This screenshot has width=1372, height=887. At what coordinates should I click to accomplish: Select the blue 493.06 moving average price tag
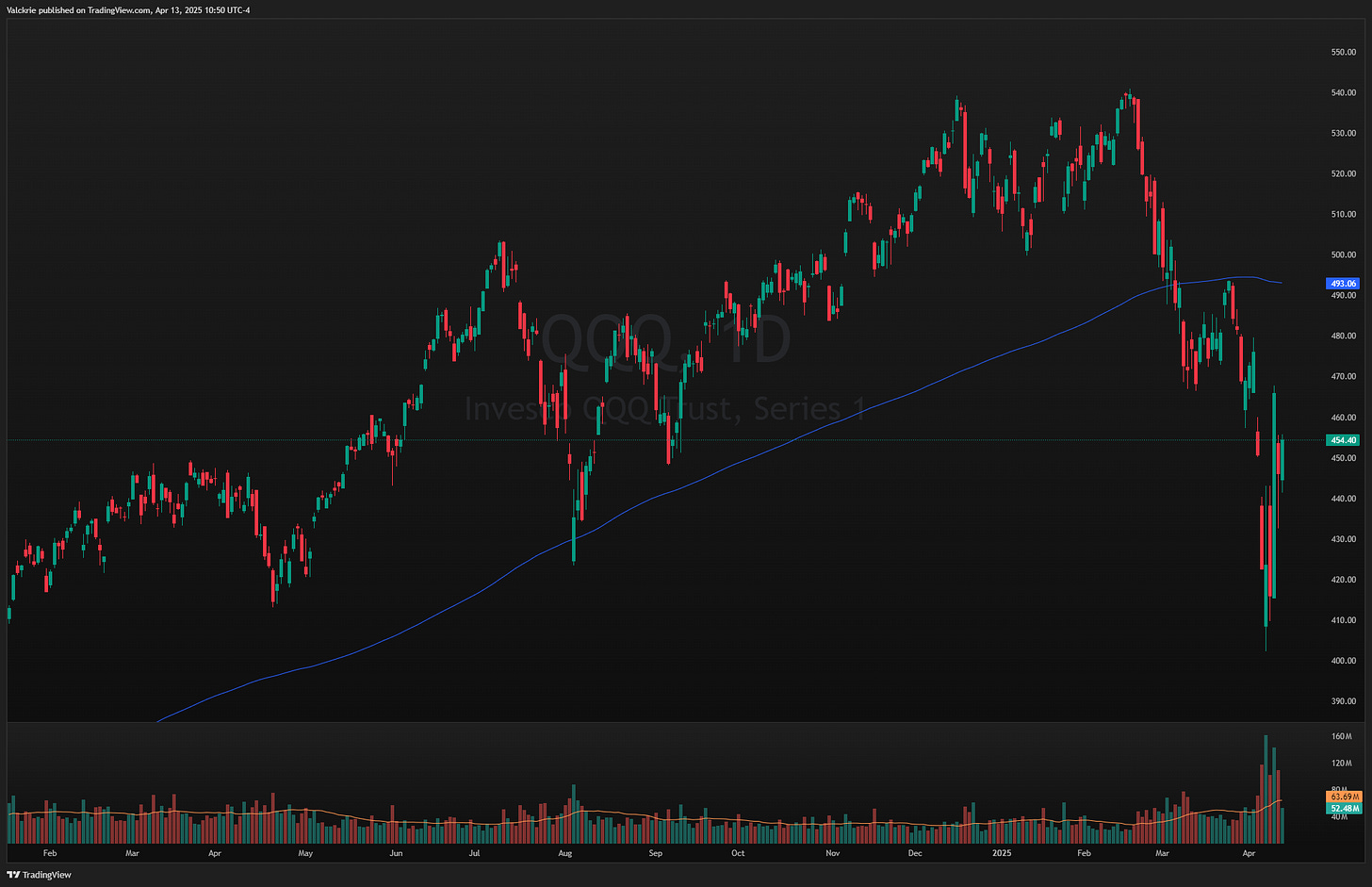coord(1343,283)
